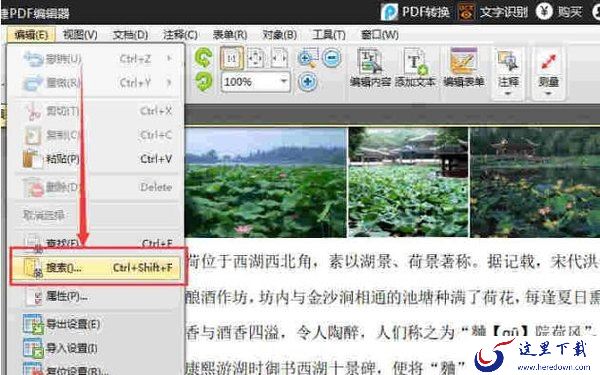The image size is (600, 375).
Task: Choose 查找(F) Ctrl+F menu entry
Action: pos(96,243)
